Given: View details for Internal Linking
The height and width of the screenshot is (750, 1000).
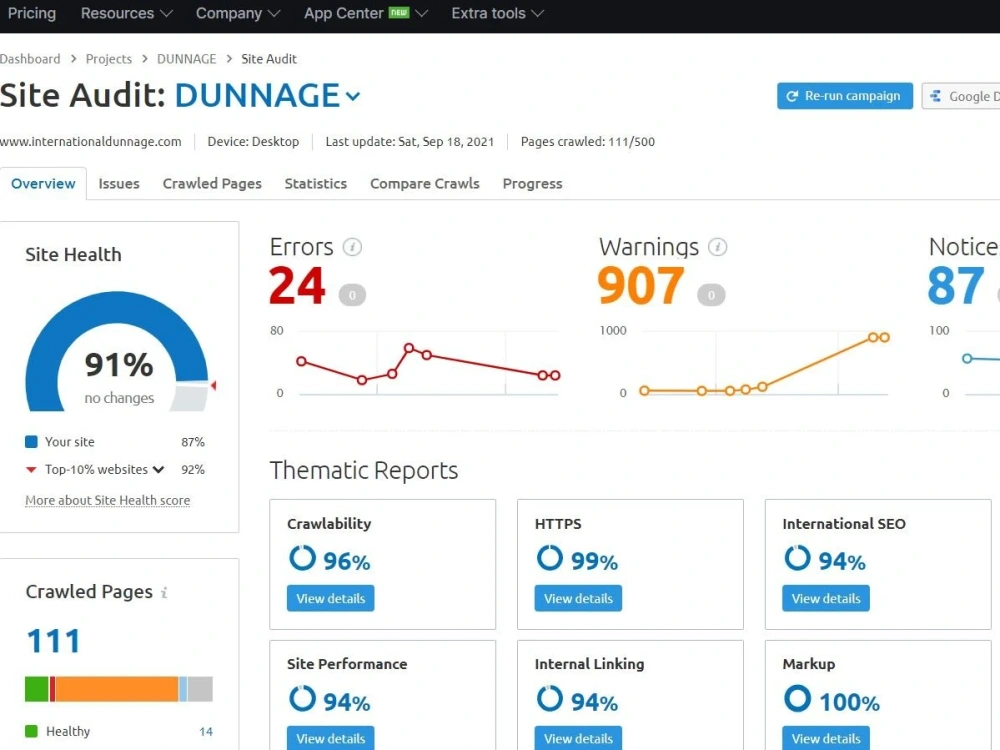Looking at the screenshot, I should [578, 738].
